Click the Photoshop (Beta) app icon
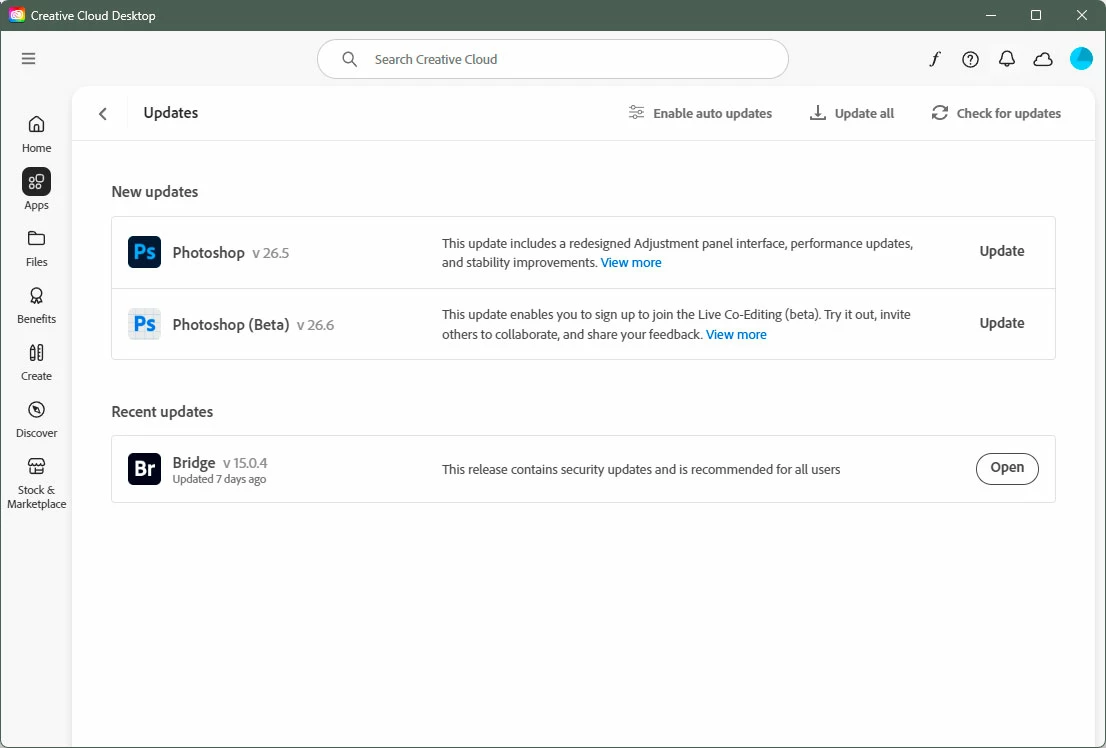Image resolution: width=1106 pixels, height=748 pixels. pyautogui.click(x=145, y=324)
